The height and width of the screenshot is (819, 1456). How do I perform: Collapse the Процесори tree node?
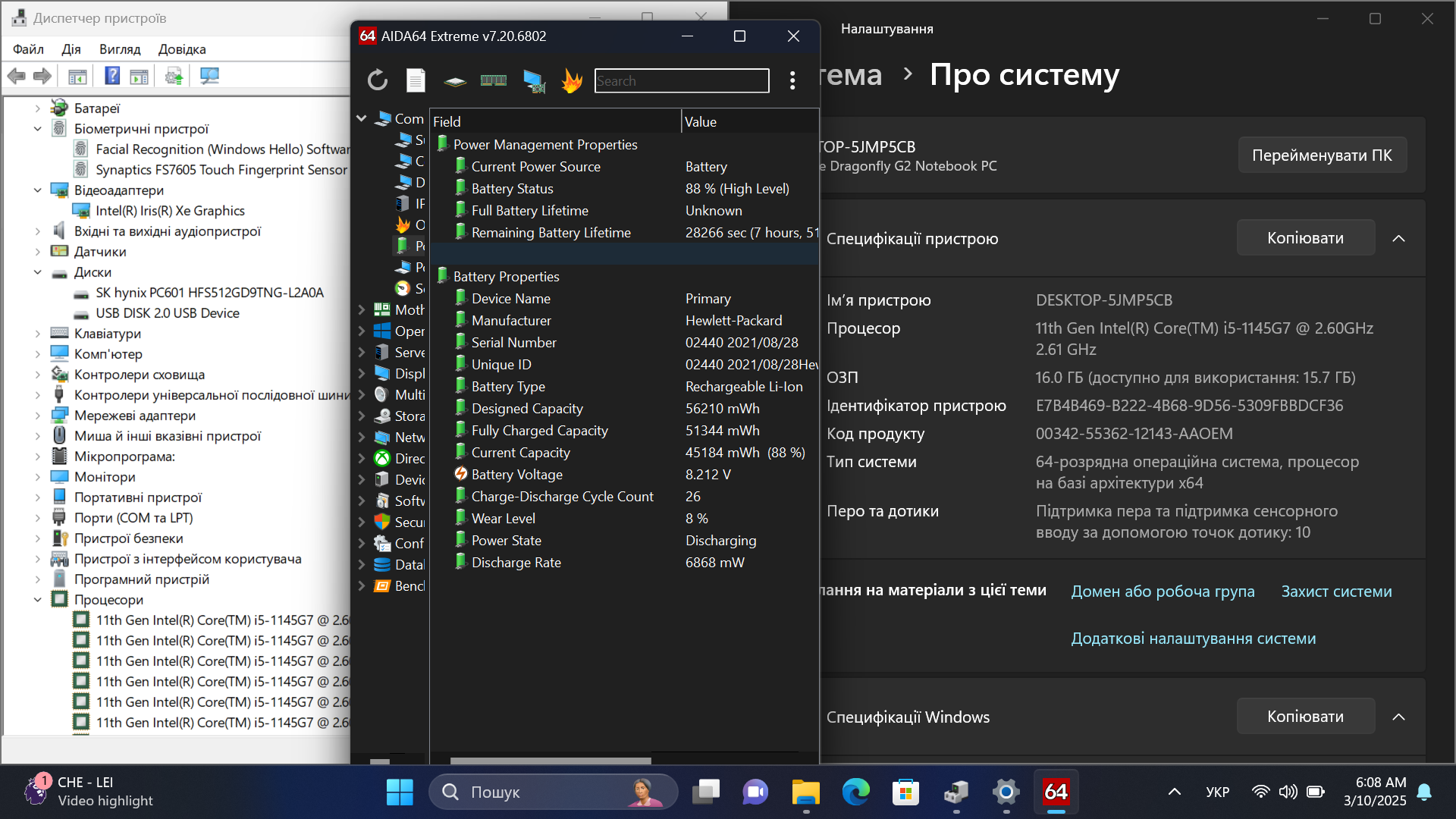tap(38, 600)
